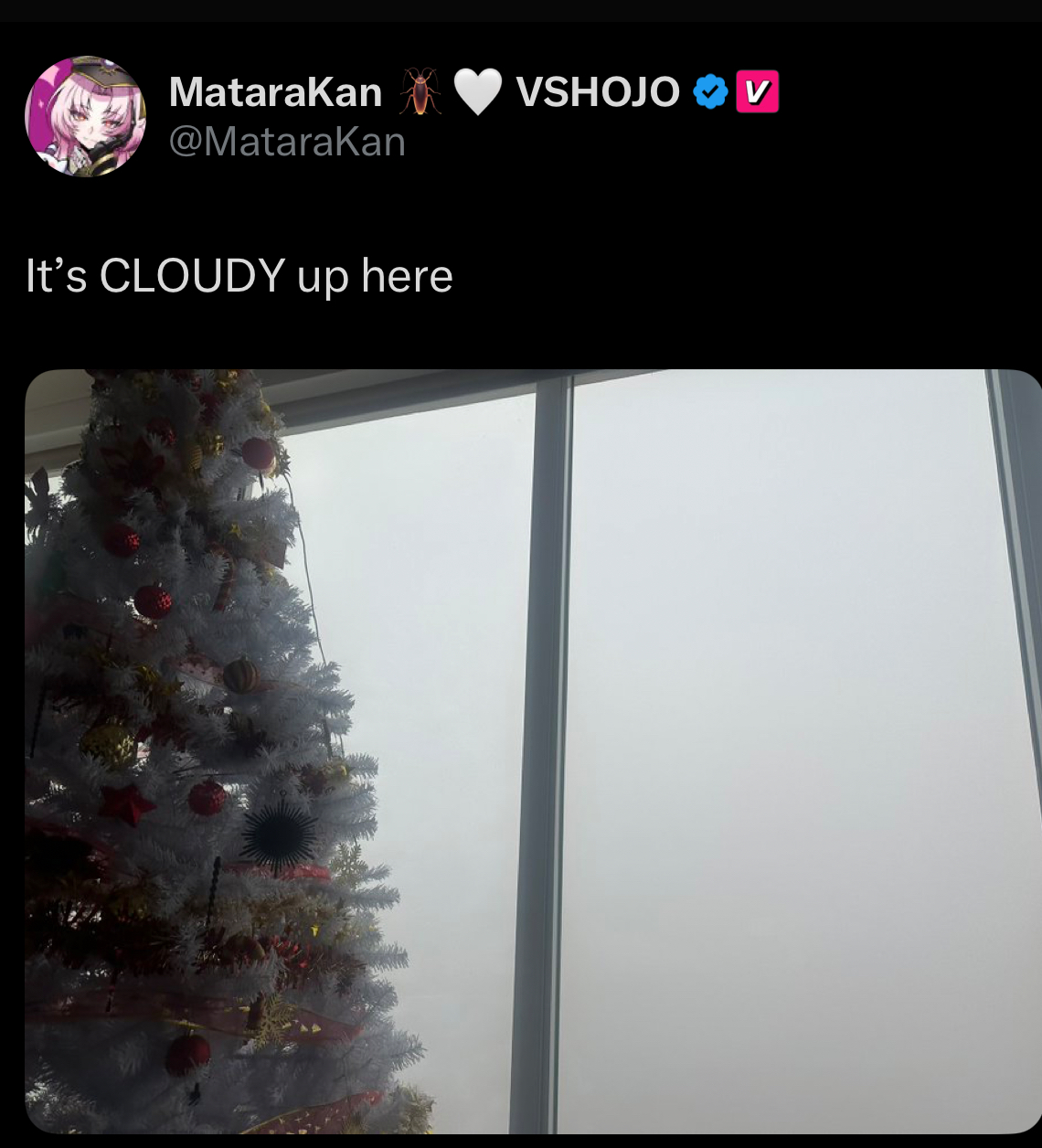Click the black starburst ornament on the tree
The width and height of the screenshot is (1042, 1148).
(278, 835)
